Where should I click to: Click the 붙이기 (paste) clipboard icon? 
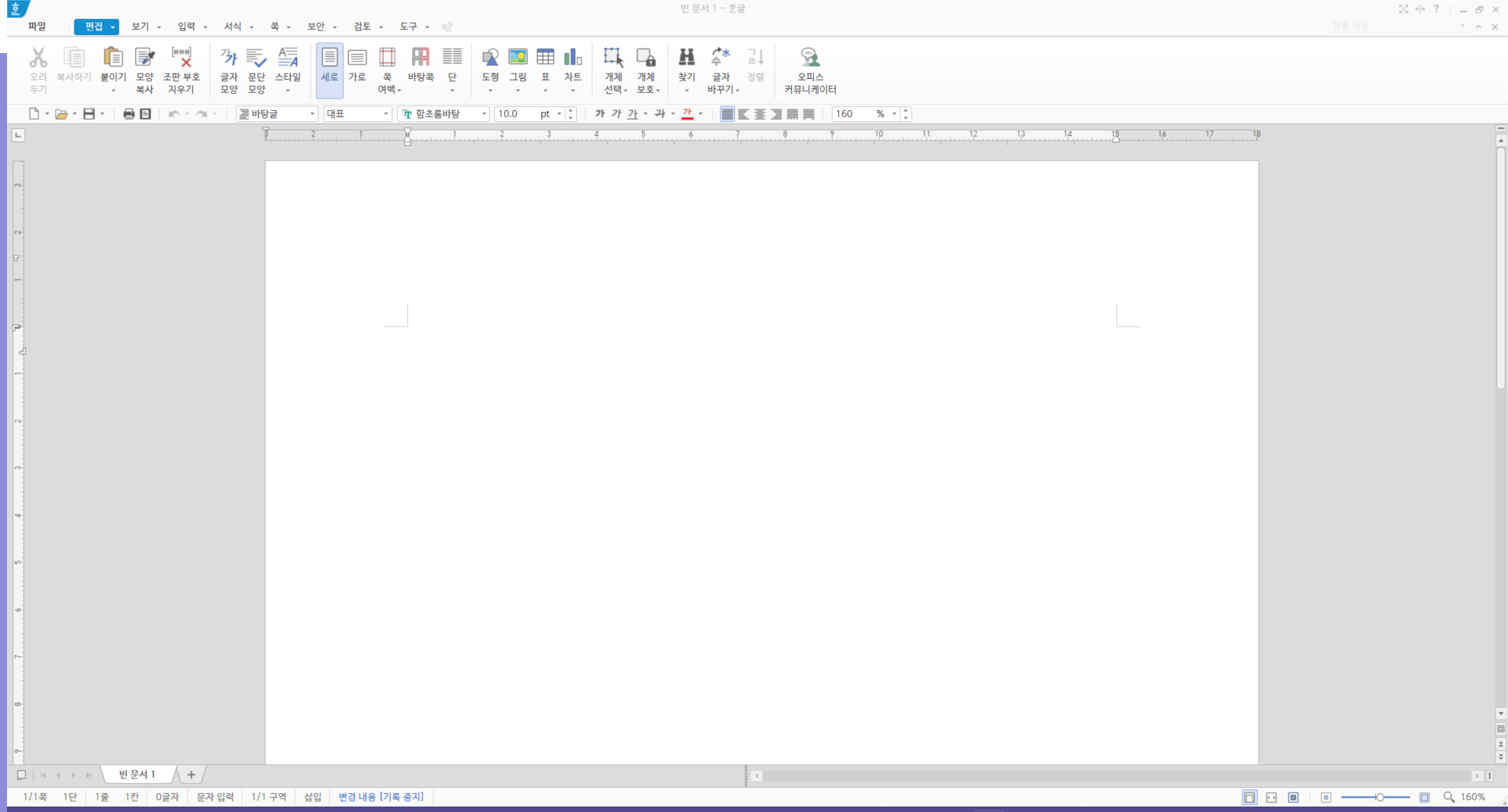pos(113,58)
